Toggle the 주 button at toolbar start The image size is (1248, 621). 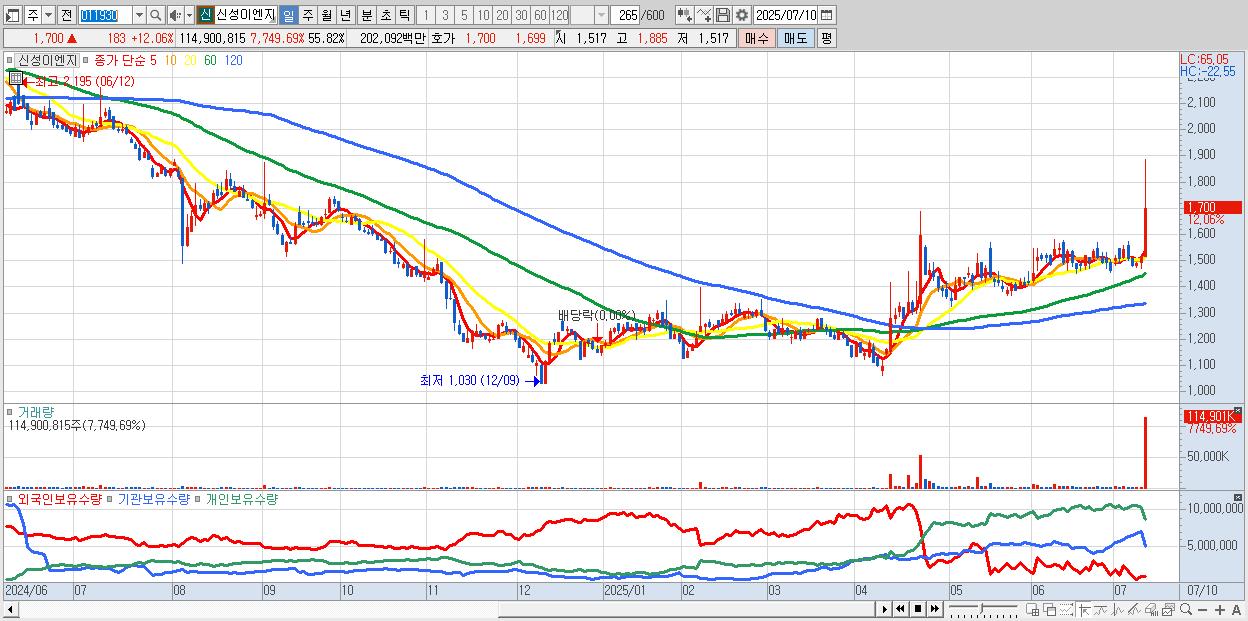(x=33, y=15)
